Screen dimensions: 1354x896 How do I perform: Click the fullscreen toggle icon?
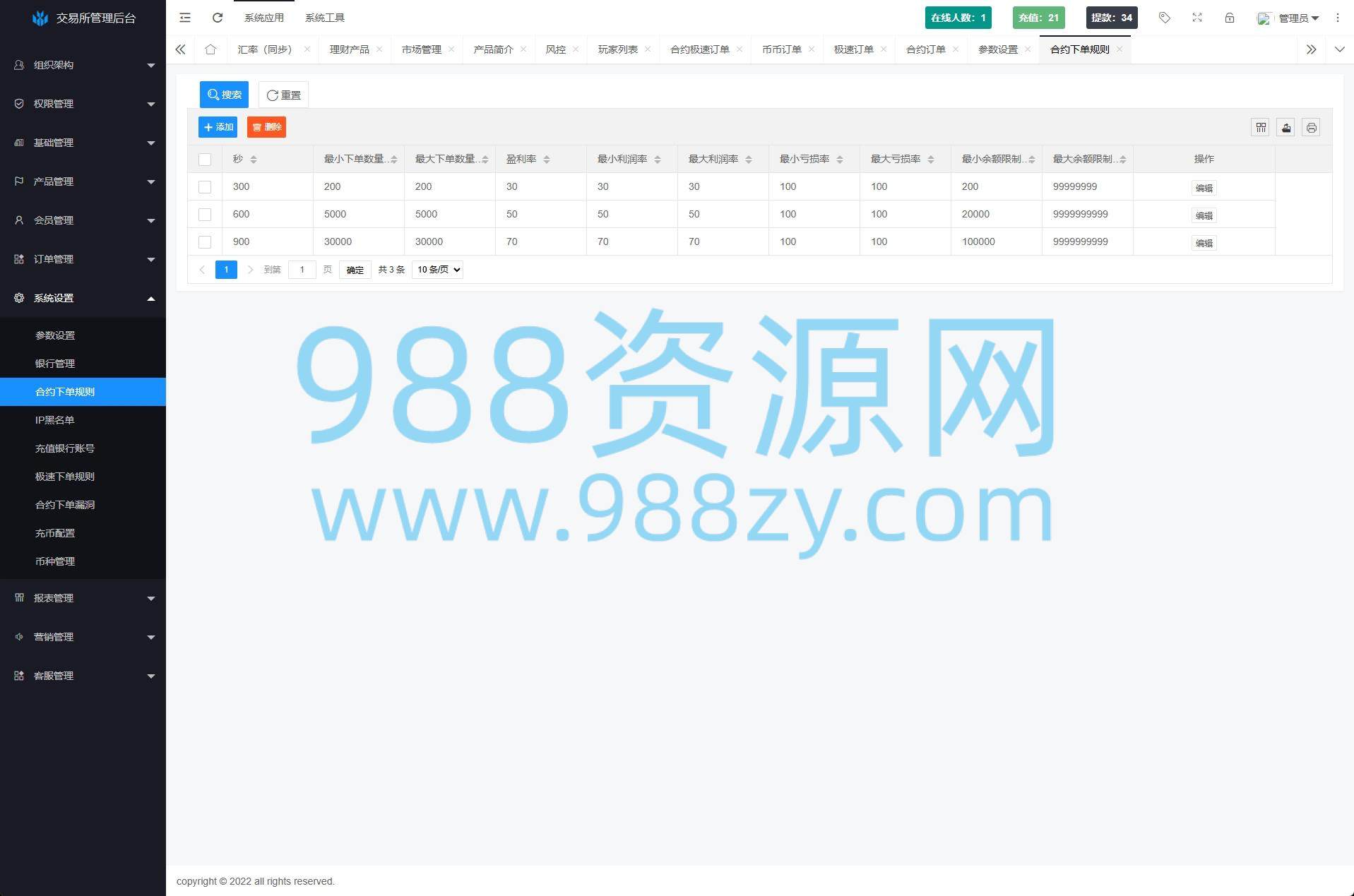[x=1196, y=18]
